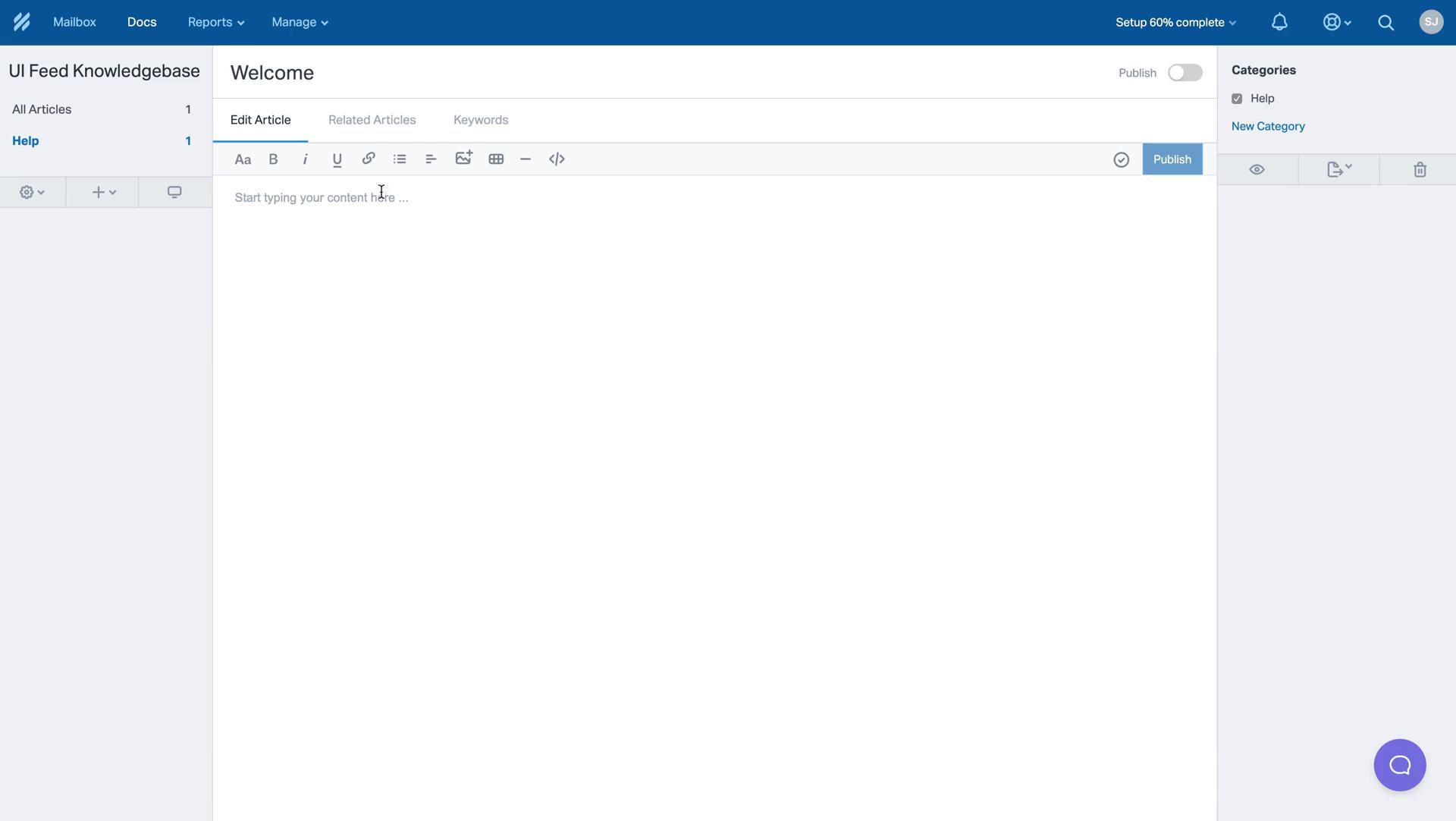1456x821 pixels.
Task: Click the Underline formatting icon
Action: [x=336, y=159]
